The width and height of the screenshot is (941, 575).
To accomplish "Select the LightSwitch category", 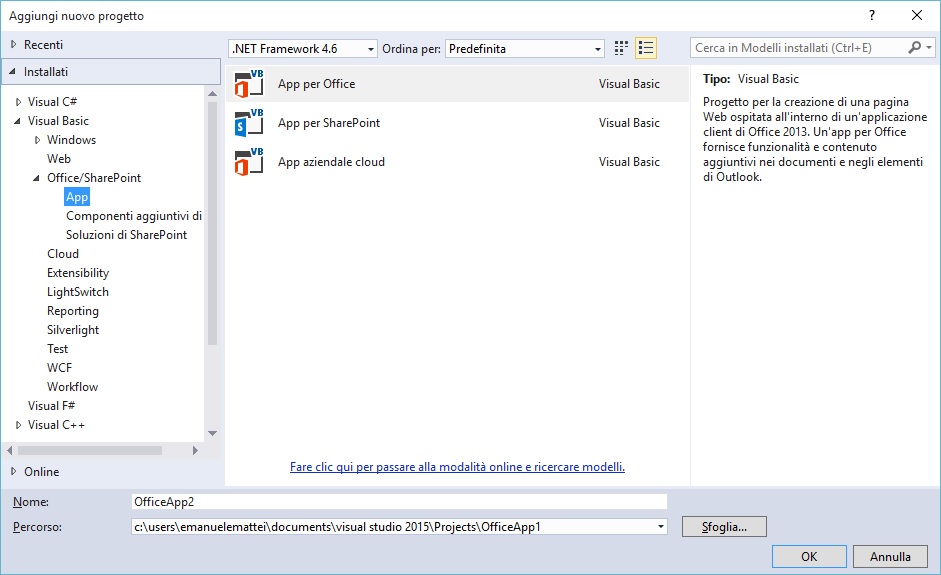I will click(x=78, y=292).
